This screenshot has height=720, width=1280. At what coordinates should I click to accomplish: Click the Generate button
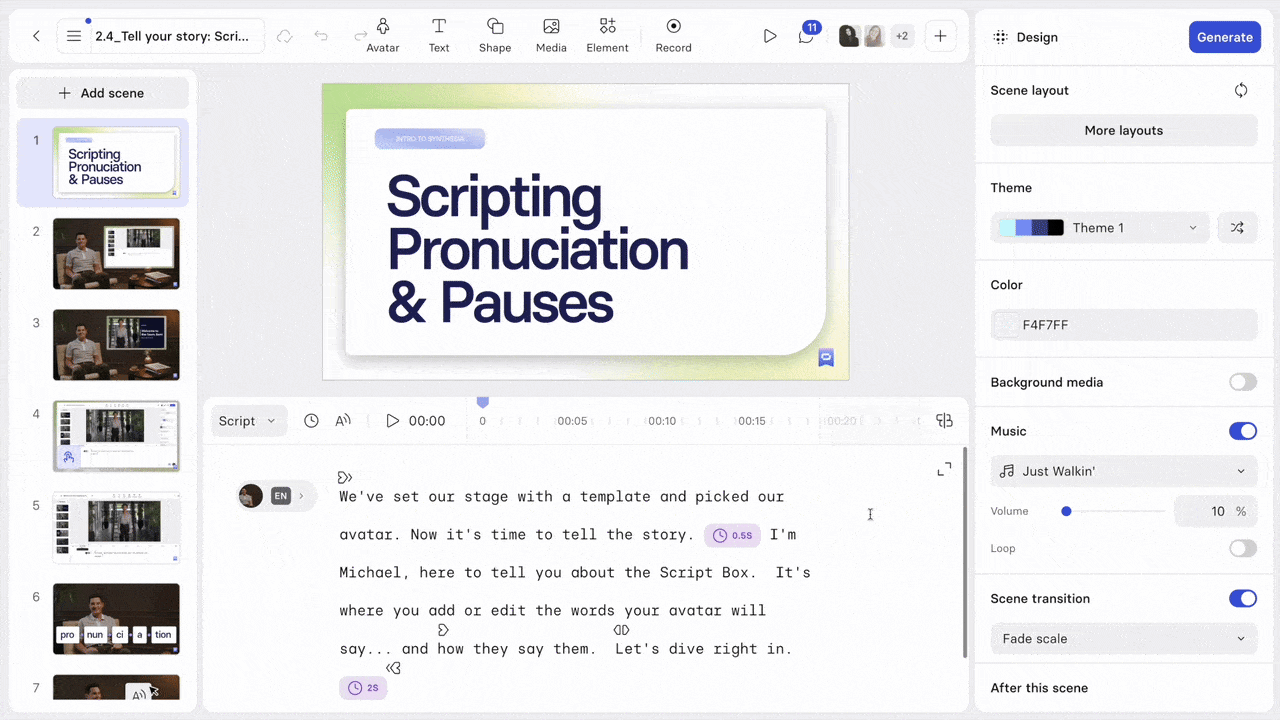point(1224,37)
